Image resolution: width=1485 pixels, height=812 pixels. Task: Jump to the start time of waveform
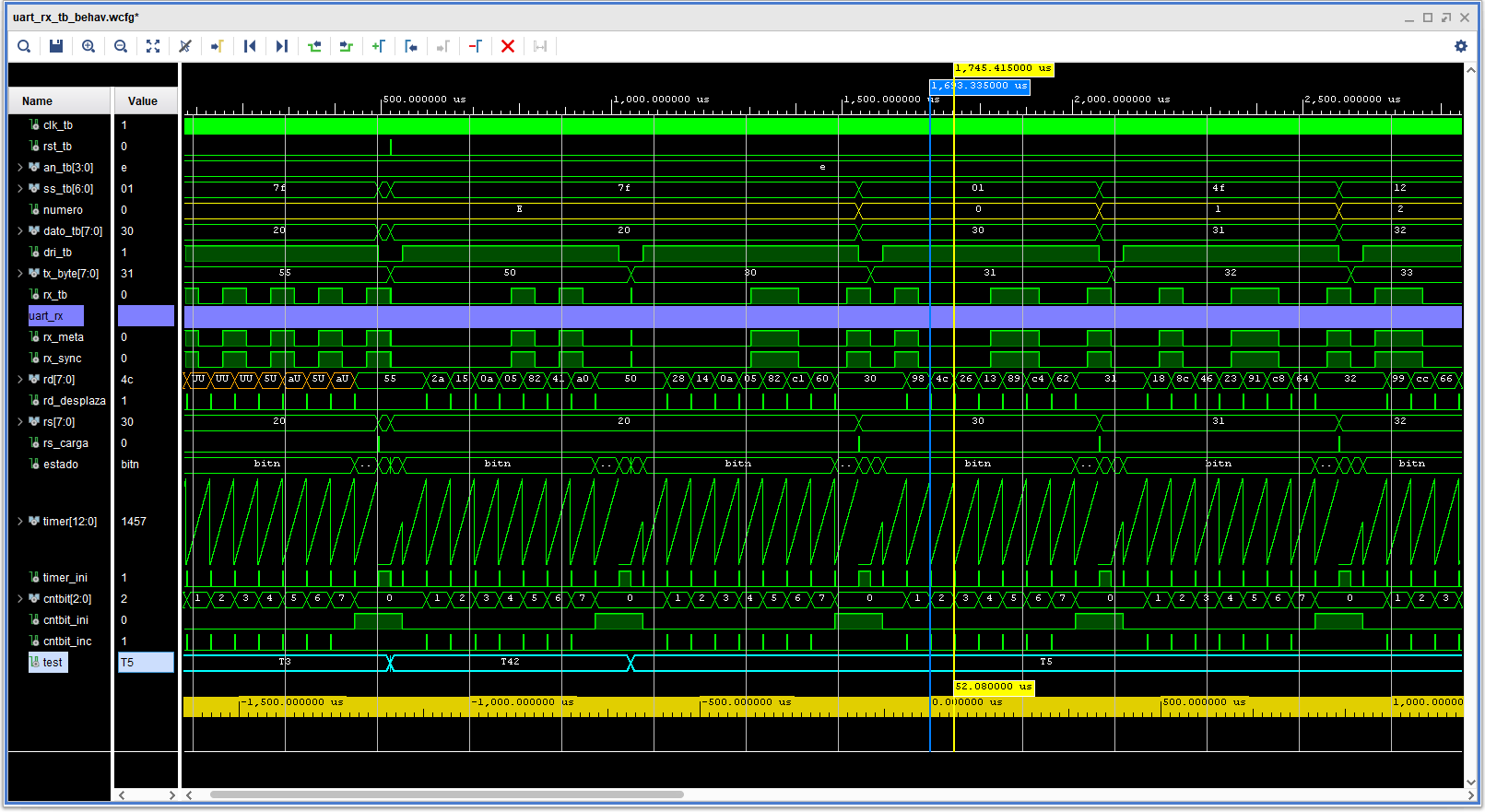pyautogui.click(x=250, y=46)
